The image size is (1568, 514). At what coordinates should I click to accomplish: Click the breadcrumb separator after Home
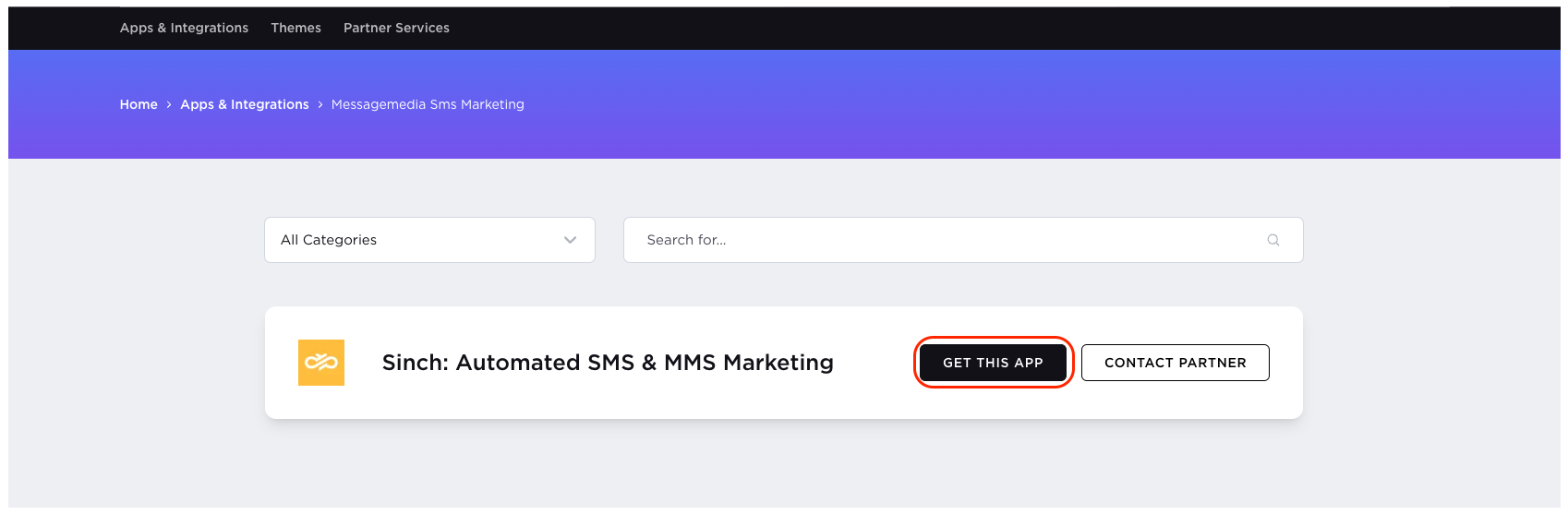point(169,105)
